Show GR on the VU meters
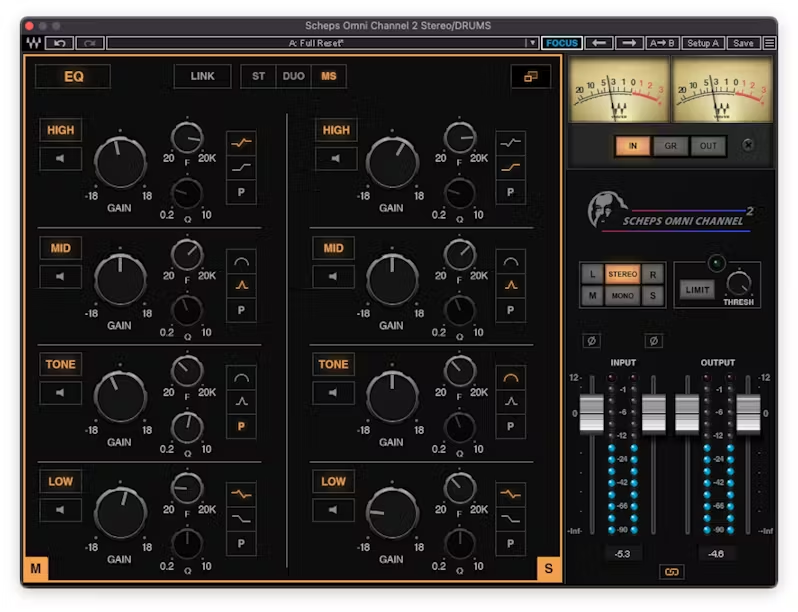Screen dimensions: 798x612 click(670, 146)
